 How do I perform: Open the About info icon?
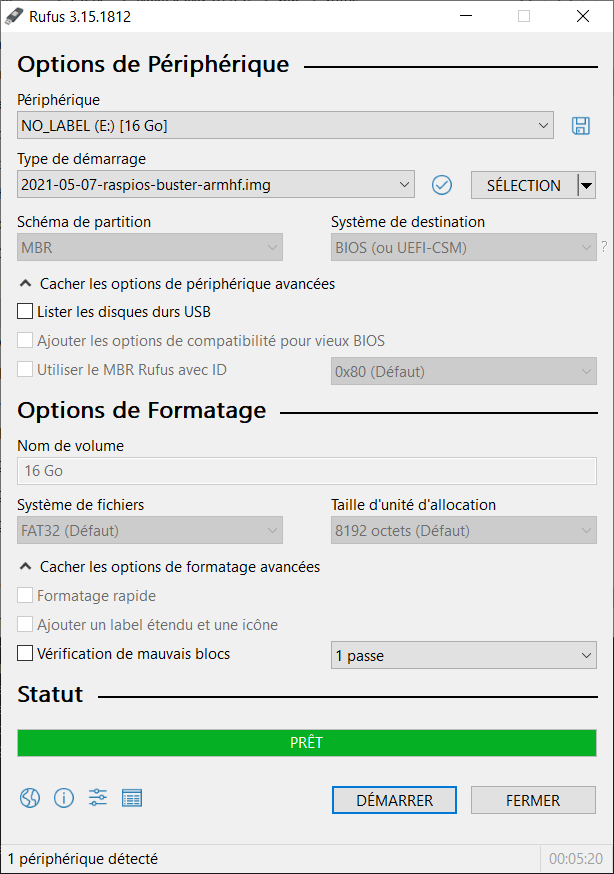[64, 798]
